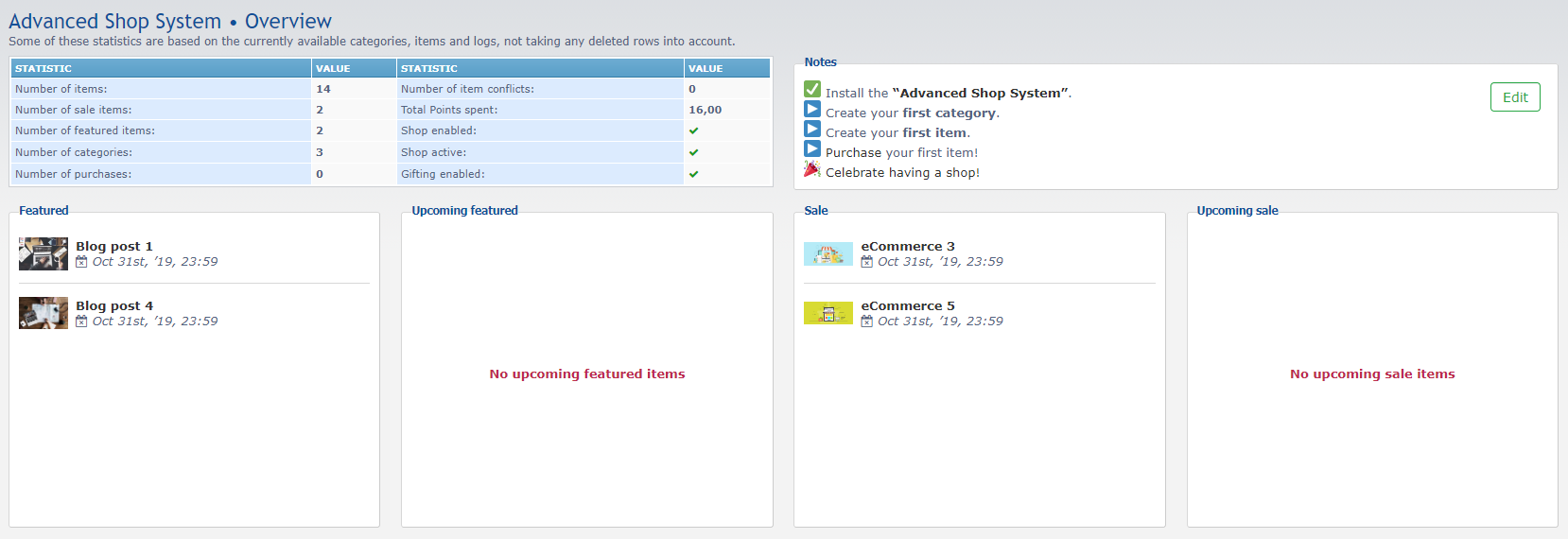Click the calendar icon under eCommerce 5
Viewport: 1568px width, 539px height.
click(x=866, y=322)
